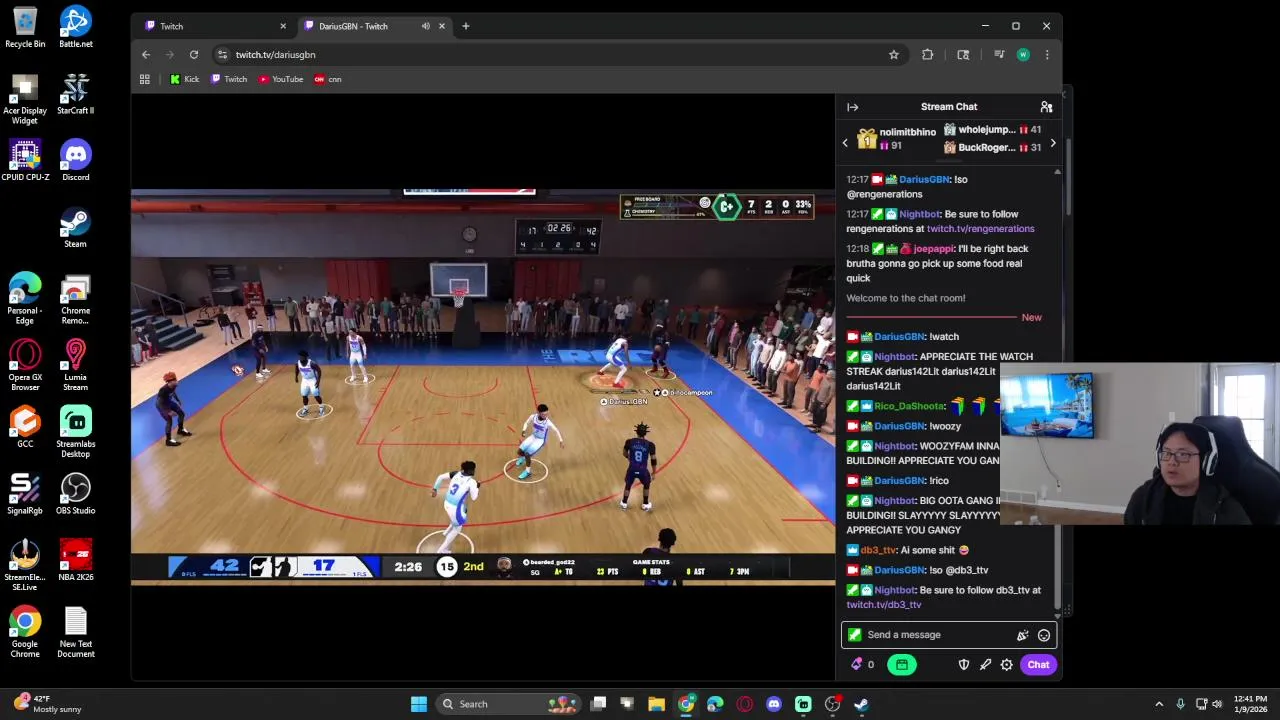Open the emote picker in chat box

pos(1044,635)
